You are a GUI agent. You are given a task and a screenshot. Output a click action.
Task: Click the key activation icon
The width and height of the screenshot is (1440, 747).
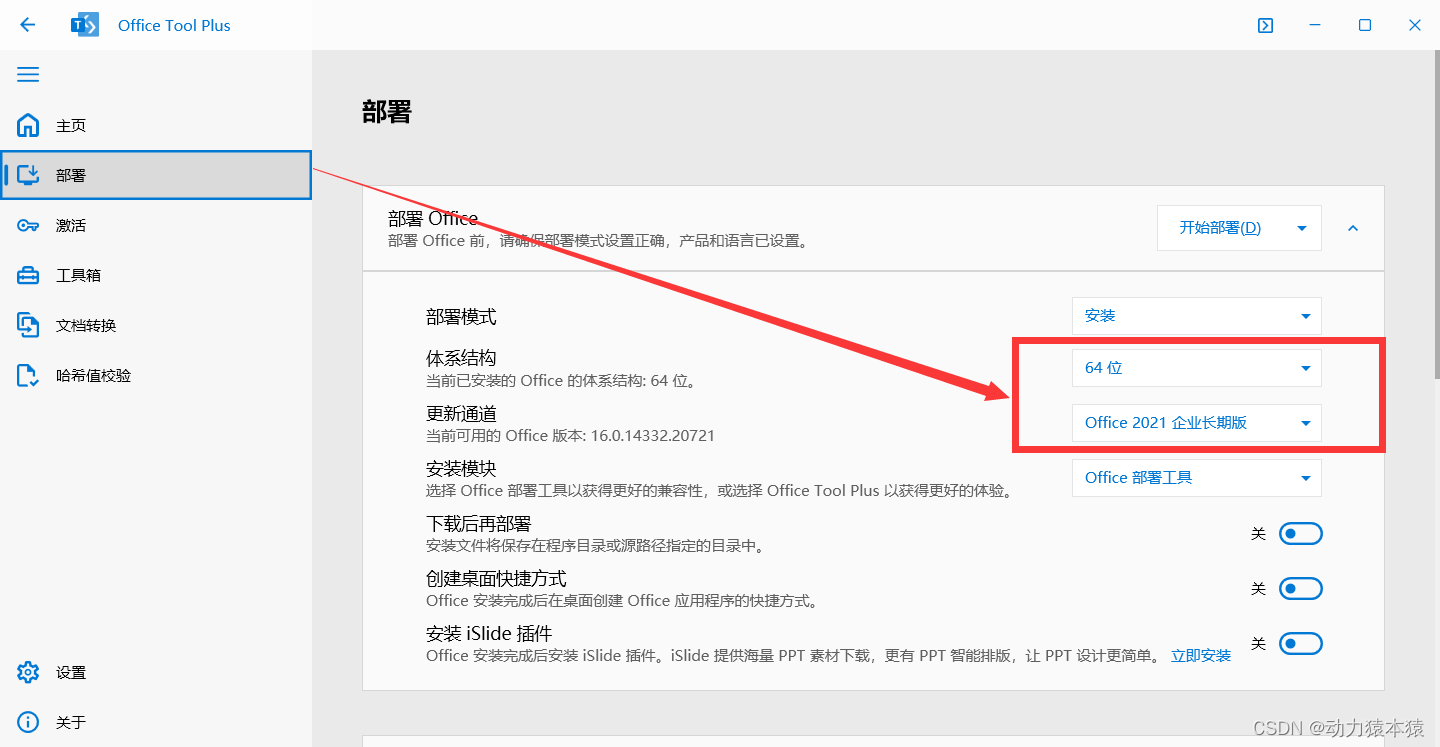pyautogui.click(x=28, y=225)
